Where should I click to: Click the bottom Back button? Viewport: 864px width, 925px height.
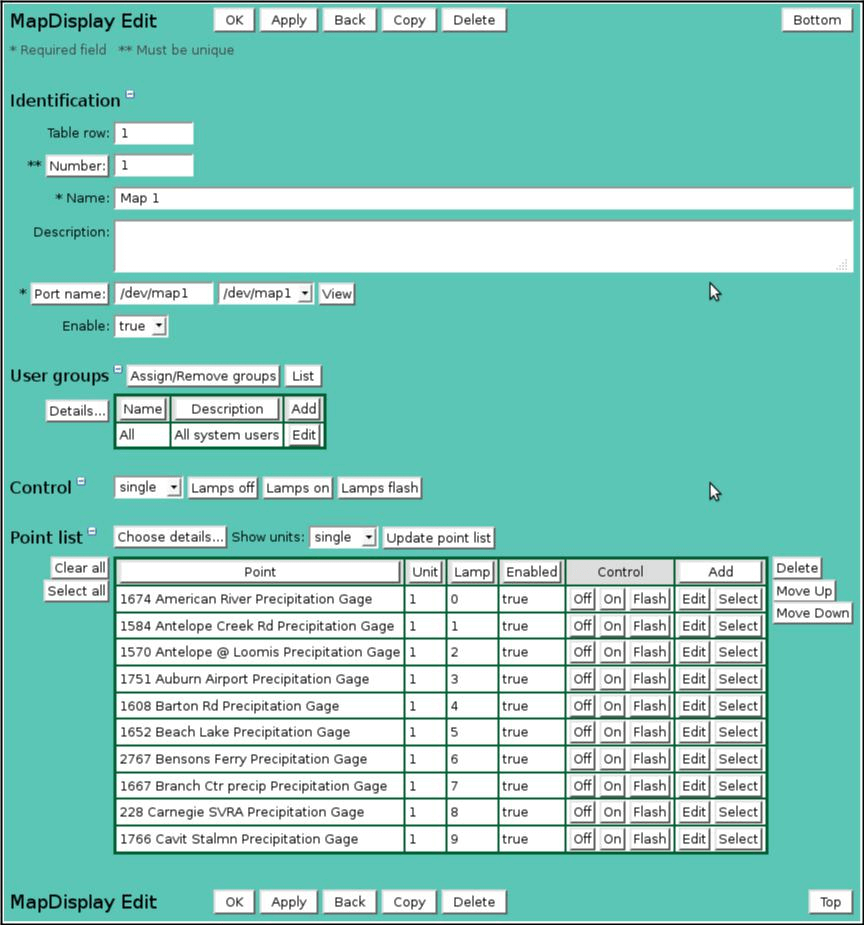pyautogui.click(x=350, y=901)
